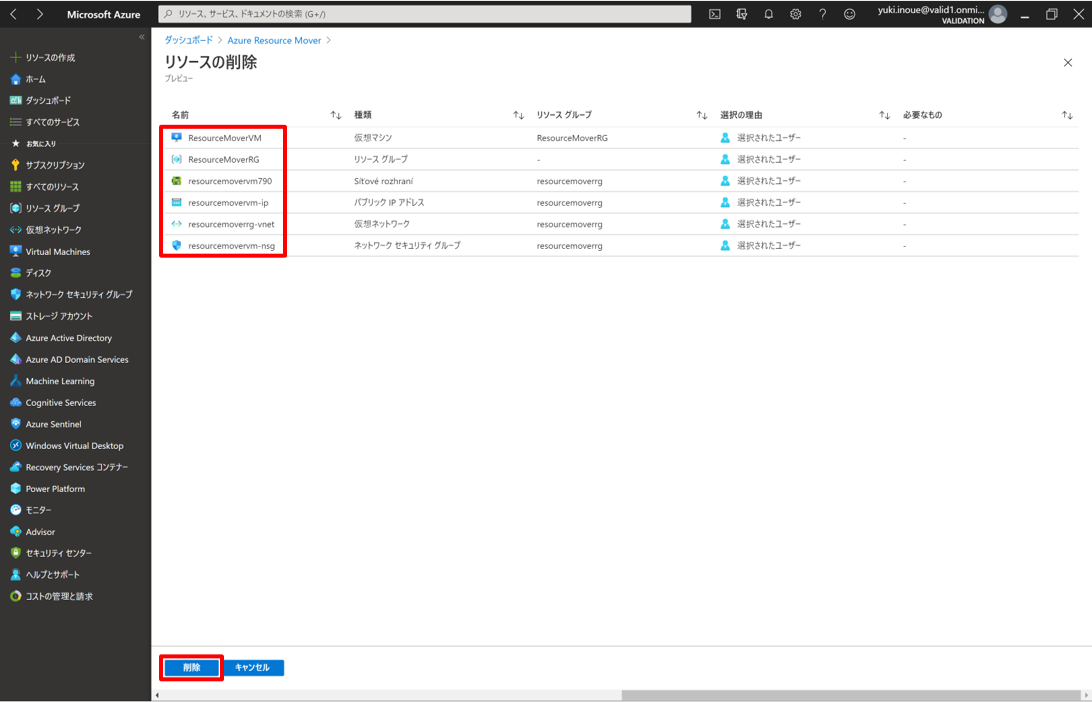
Task: Select ResourceMoverRG row name
Action: point(224,159)
